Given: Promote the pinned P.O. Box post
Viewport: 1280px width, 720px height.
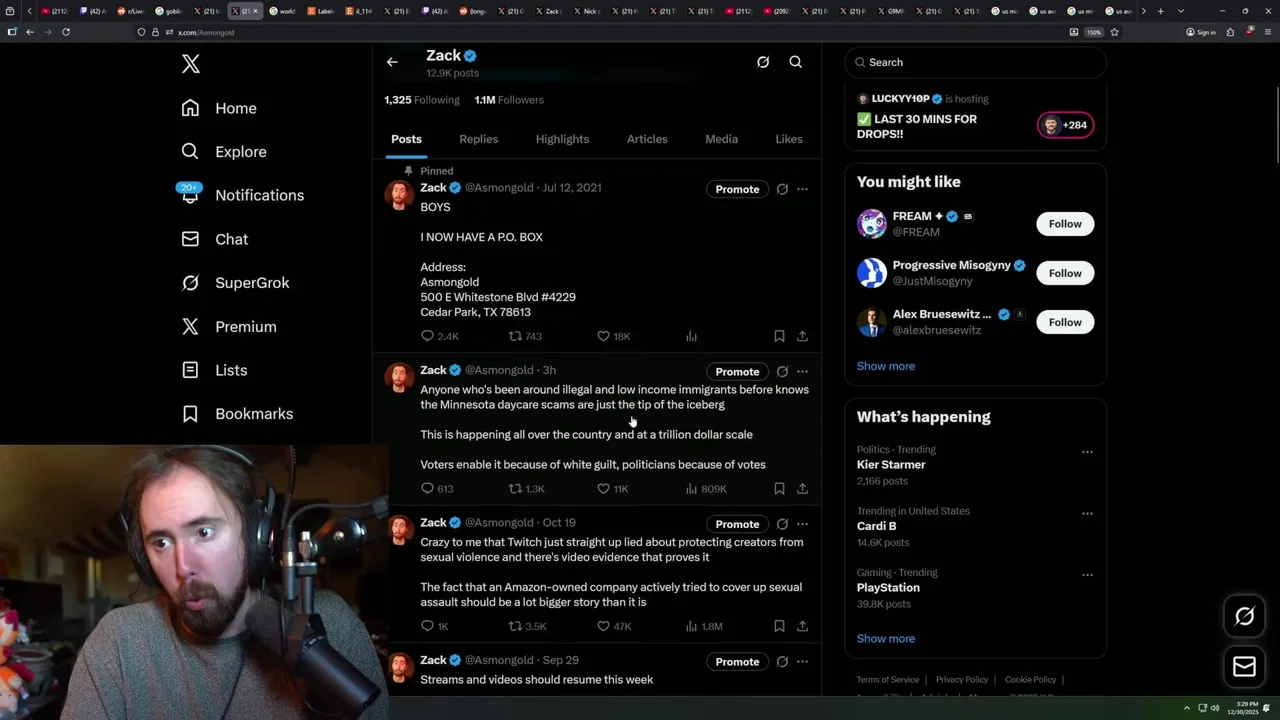Looking at the screenshot, I should pyautogui.click(x=737, y=189).
